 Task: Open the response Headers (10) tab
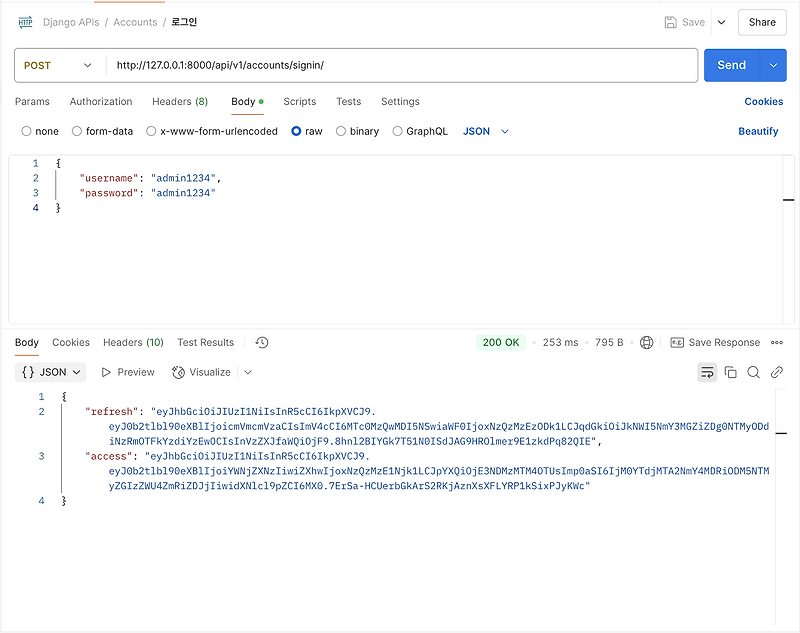[x=133, y=342]
